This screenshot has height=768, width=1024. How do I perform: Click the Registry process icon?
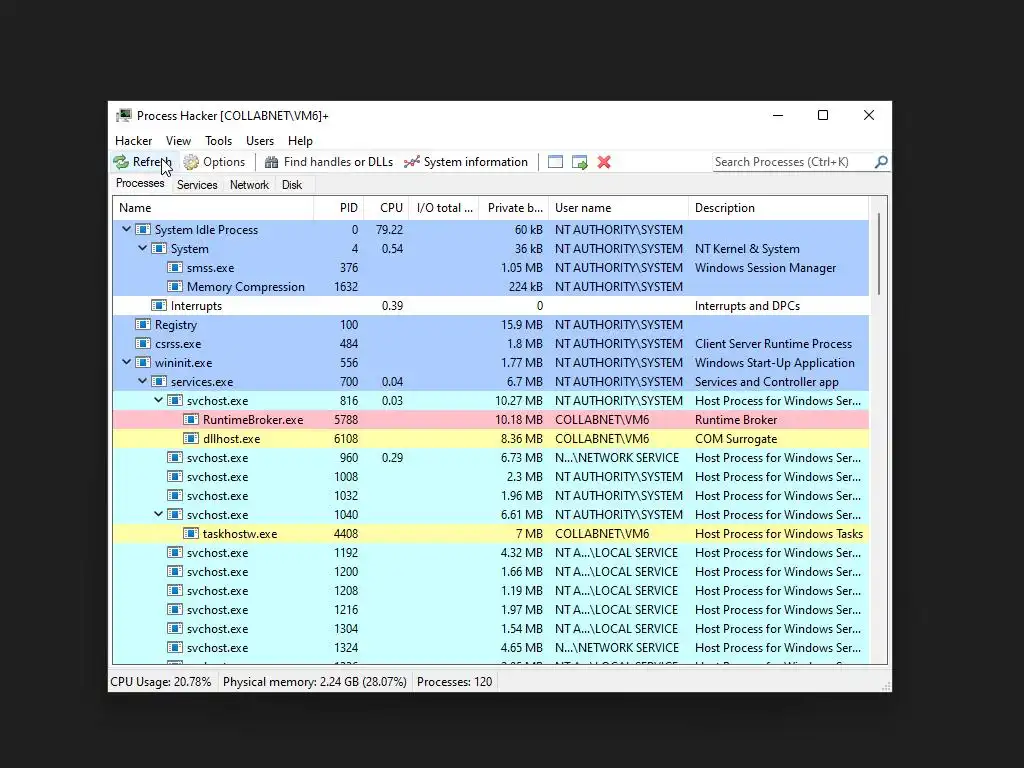pos(142,325)
